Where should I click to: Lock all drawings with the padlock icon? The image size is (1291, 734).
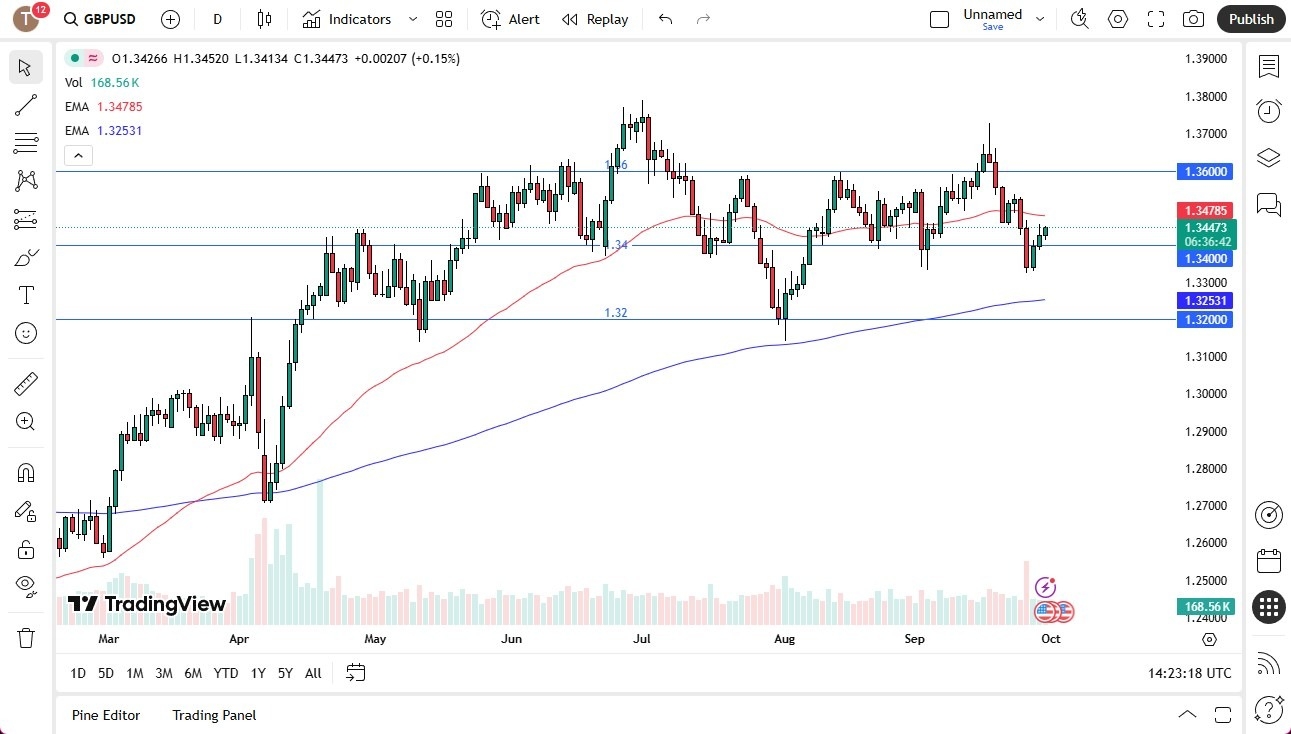25,548
